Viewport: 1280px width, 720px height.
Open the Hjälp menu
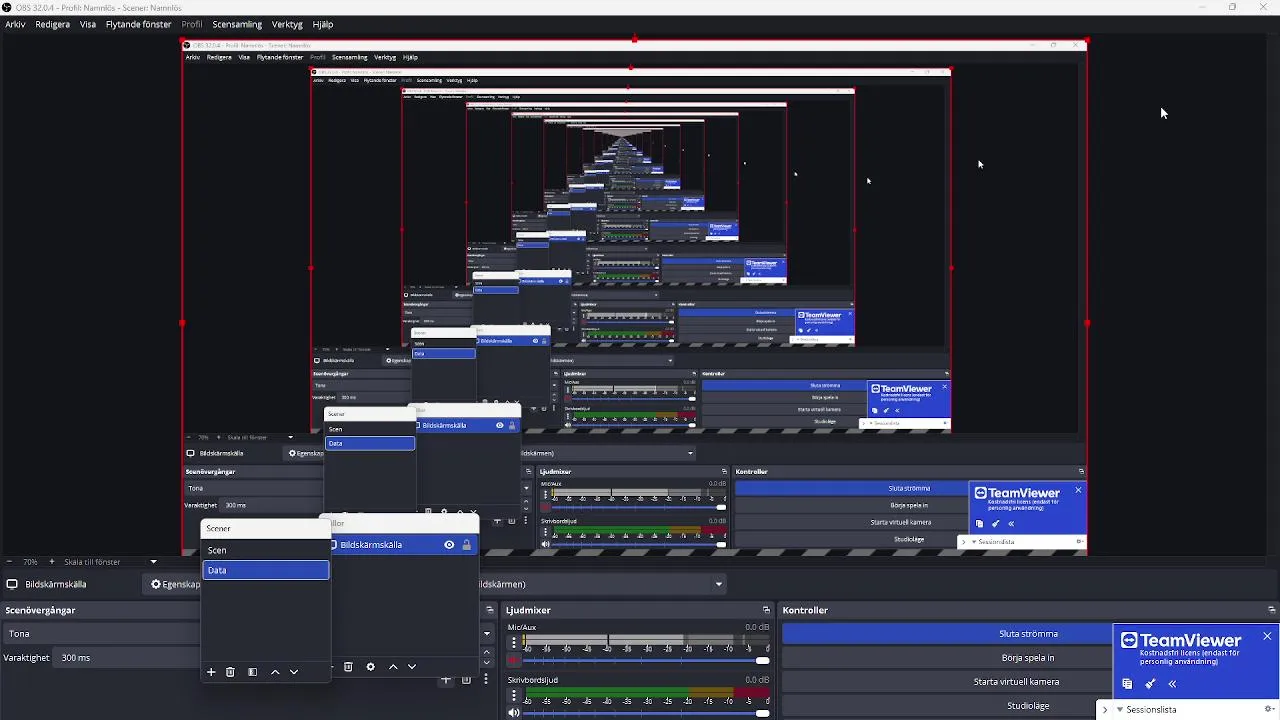(x=323, y=24)
